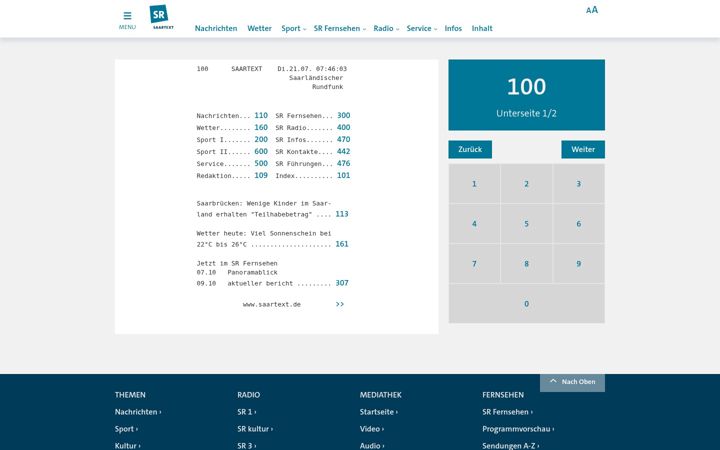Click the >> next page arrows
720x450 pixels.
click(x=340, y=304)
